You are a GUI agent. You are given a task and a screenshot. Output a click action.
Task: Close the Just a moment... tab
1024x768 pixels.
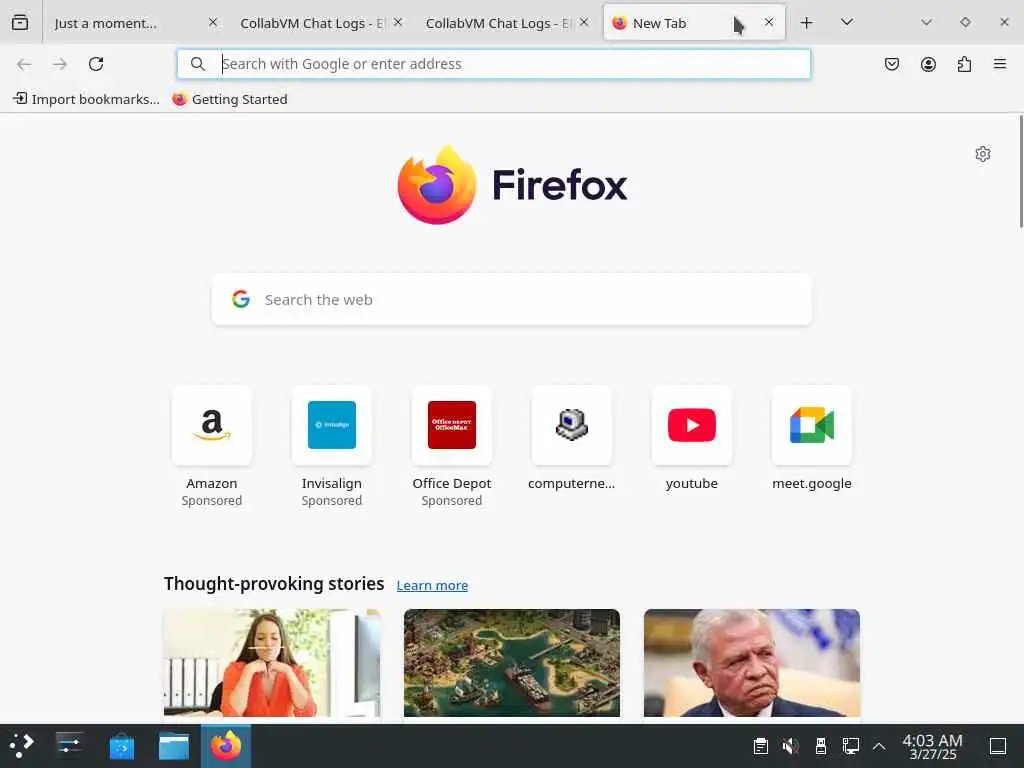pyautogui.click(x=213, y=22)
